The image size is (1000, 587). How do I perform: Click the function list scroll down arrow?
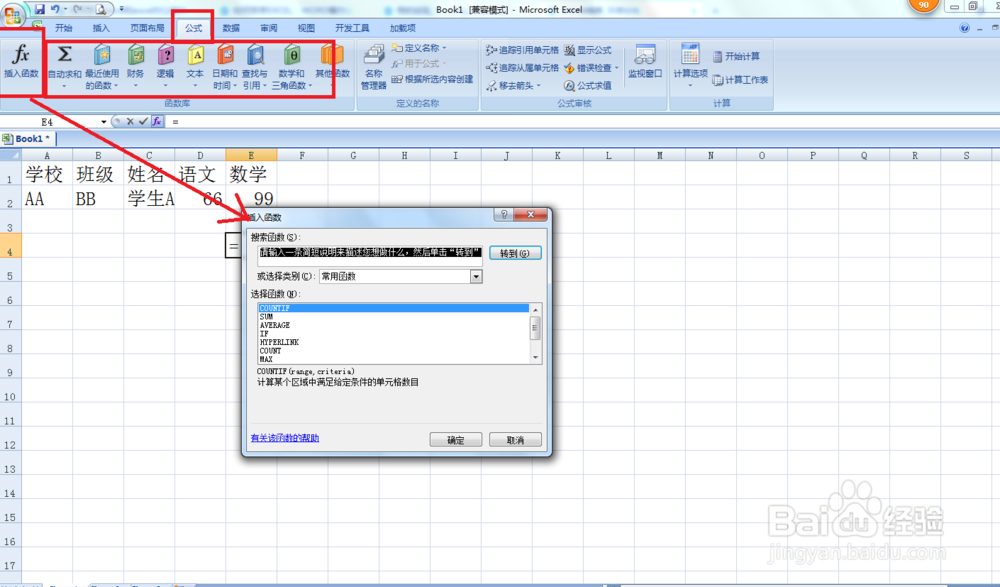coord(535,358)
